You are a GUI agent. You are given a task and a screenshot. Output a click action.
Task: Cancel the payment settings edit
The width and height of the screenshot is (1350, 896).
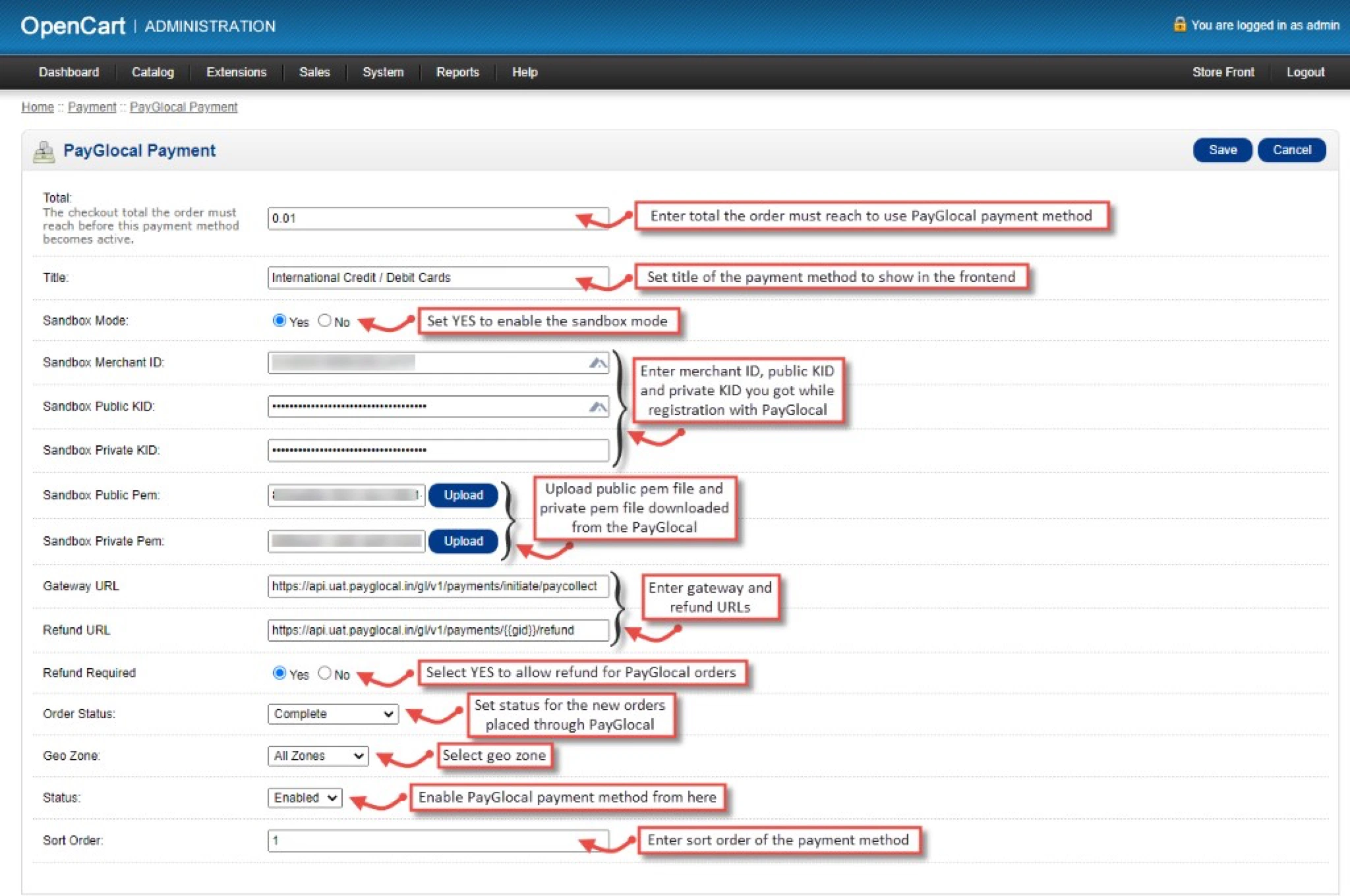(x=1291, y=150)
